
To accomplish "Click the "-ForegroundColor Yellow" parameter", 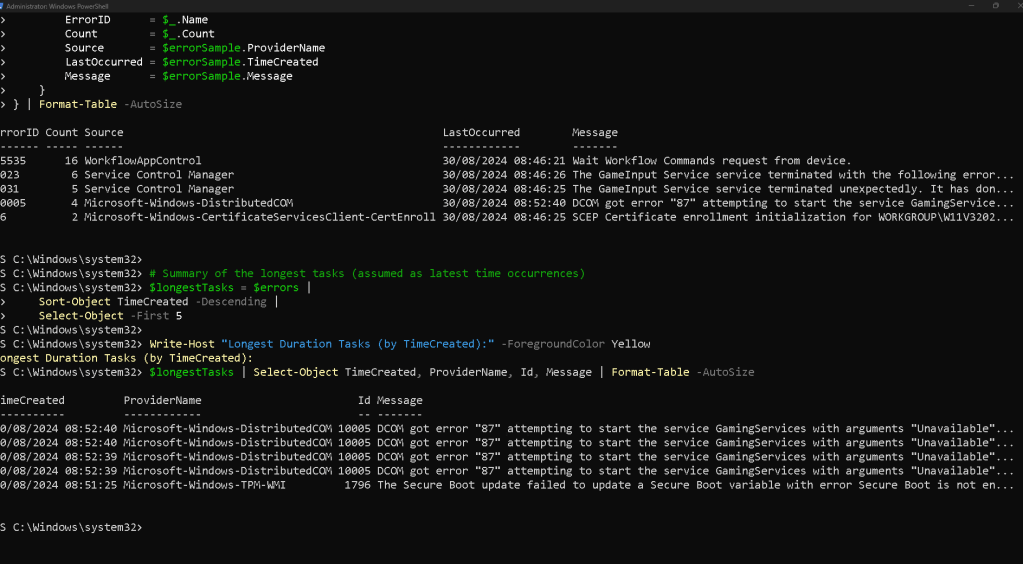I will (x=575, y=344).
